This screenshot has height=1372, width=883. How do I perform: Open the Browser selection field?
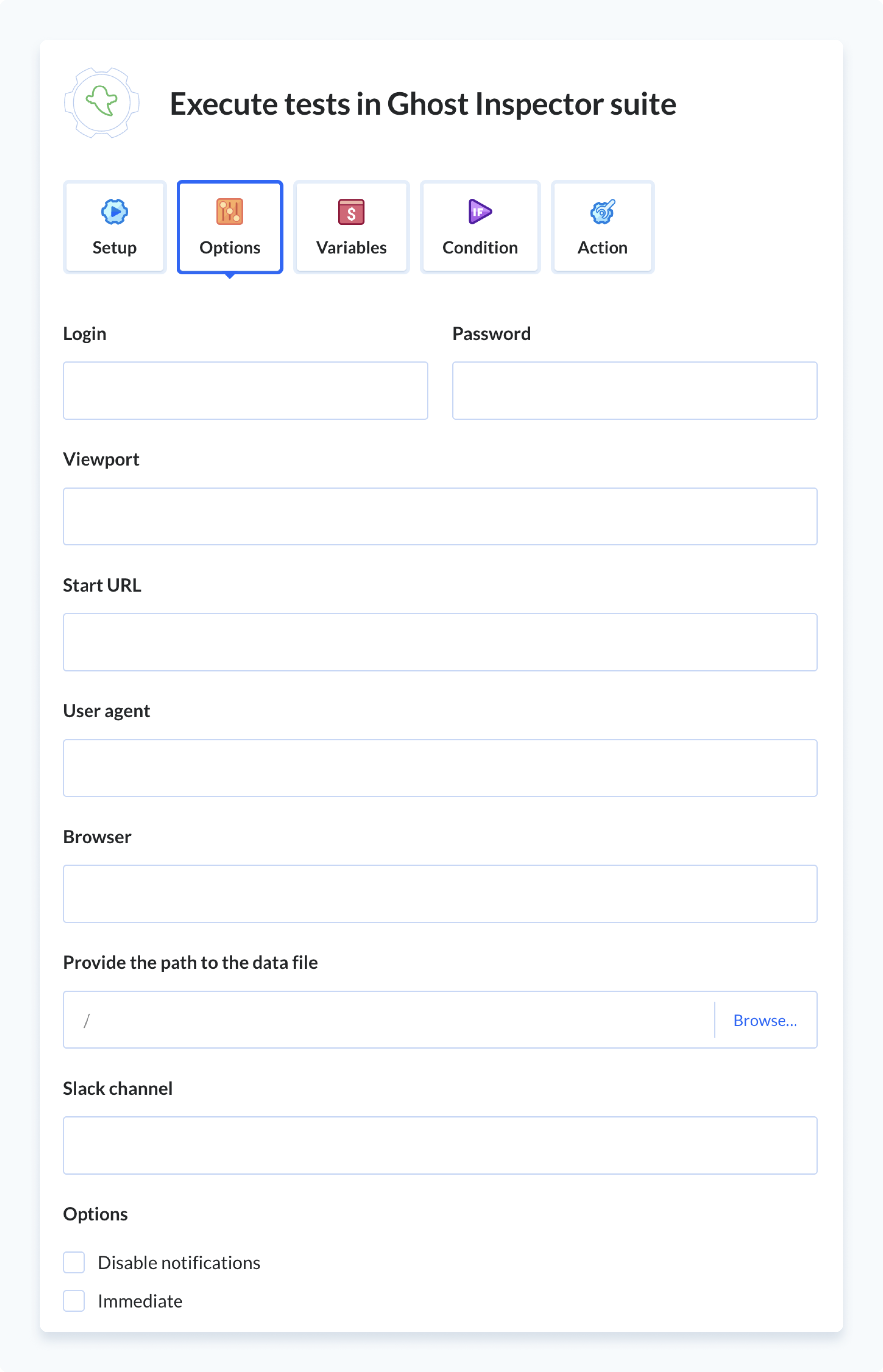pyautogui.click(x=440, y=894)
